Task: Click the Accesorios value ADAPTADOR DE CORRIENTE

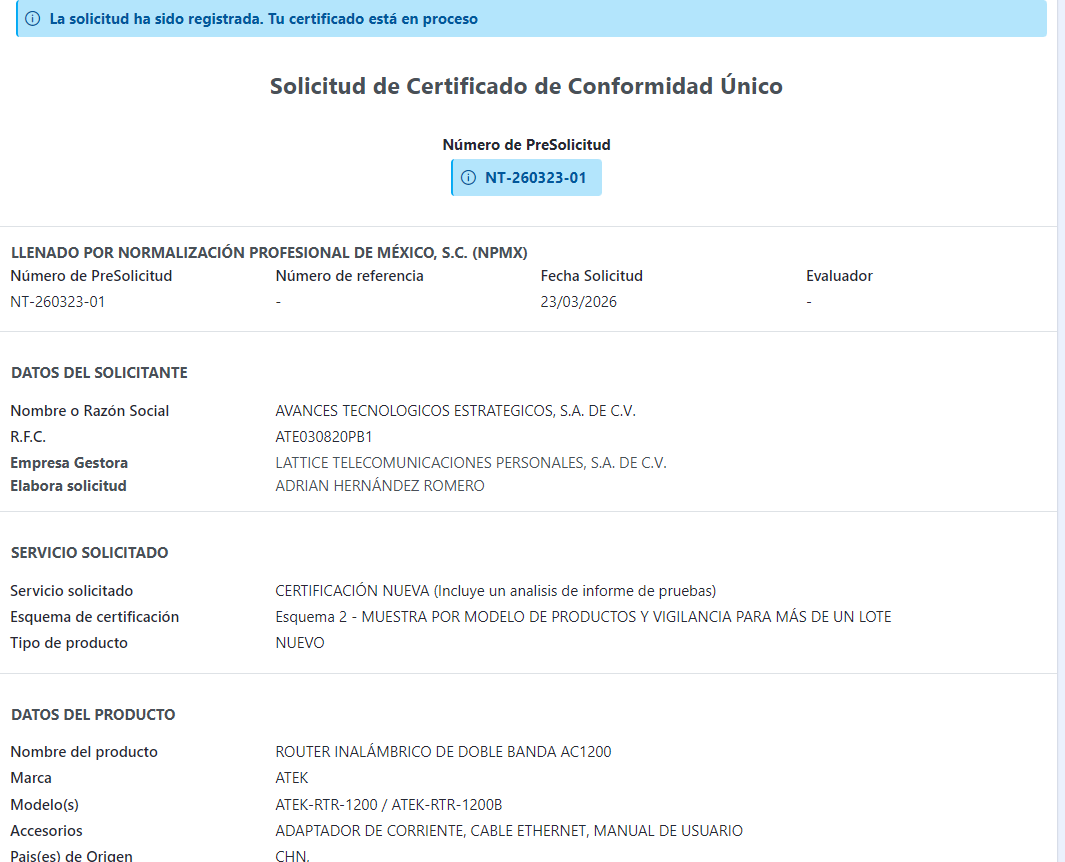Action: point(508,831)
